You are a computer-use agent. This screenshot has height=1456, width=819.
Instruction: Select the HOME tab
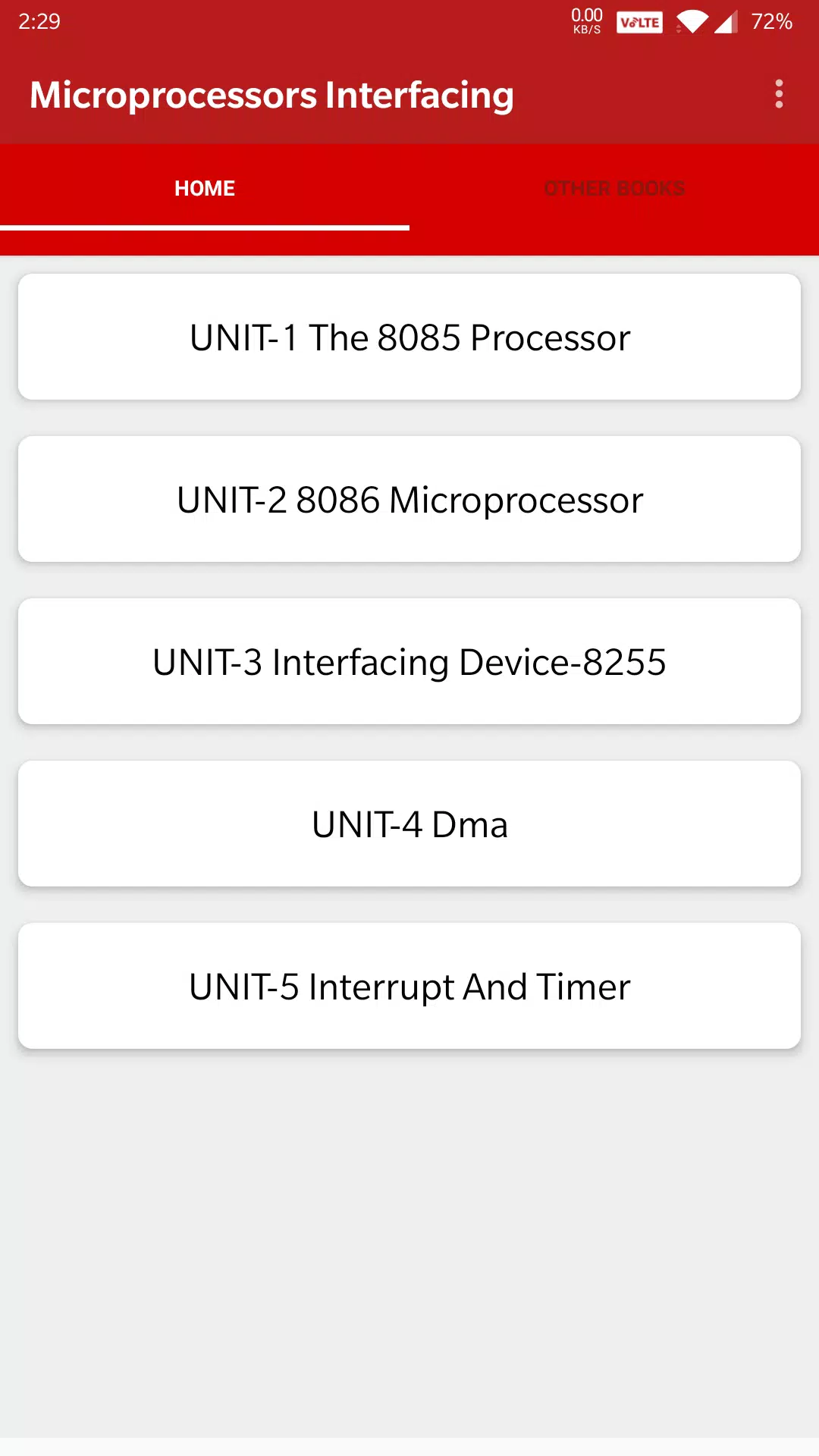click(205, 188)
